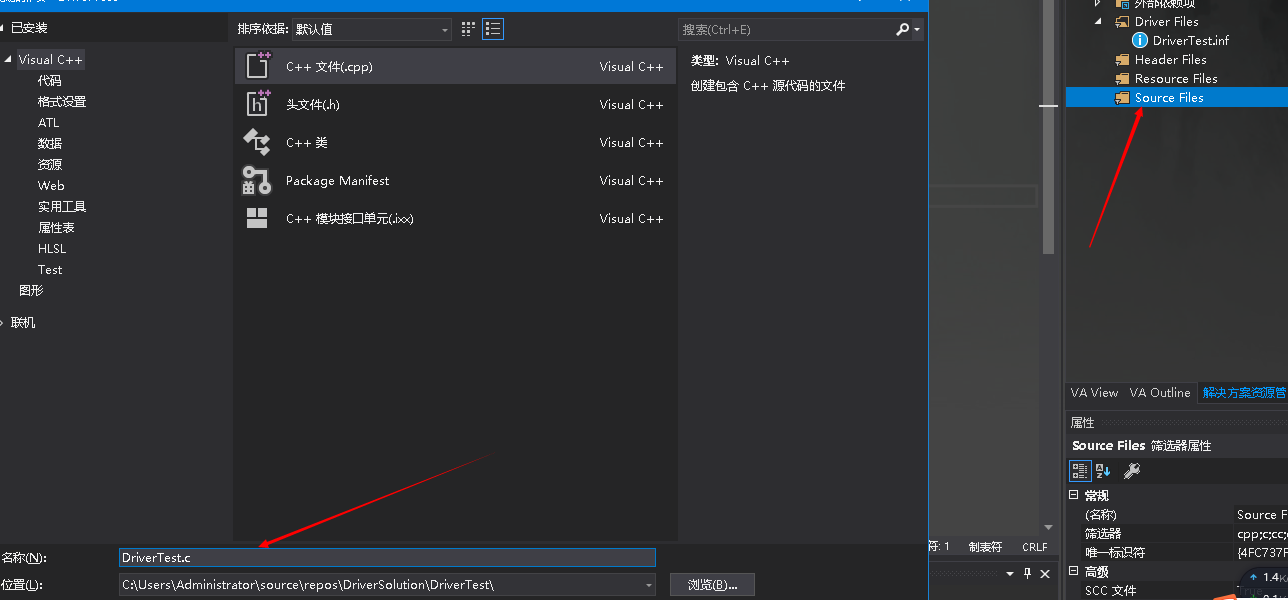Collapse the Visual C++ tree node
The width and height of the screenshot is (1288, 600).
tap(9, 60)
